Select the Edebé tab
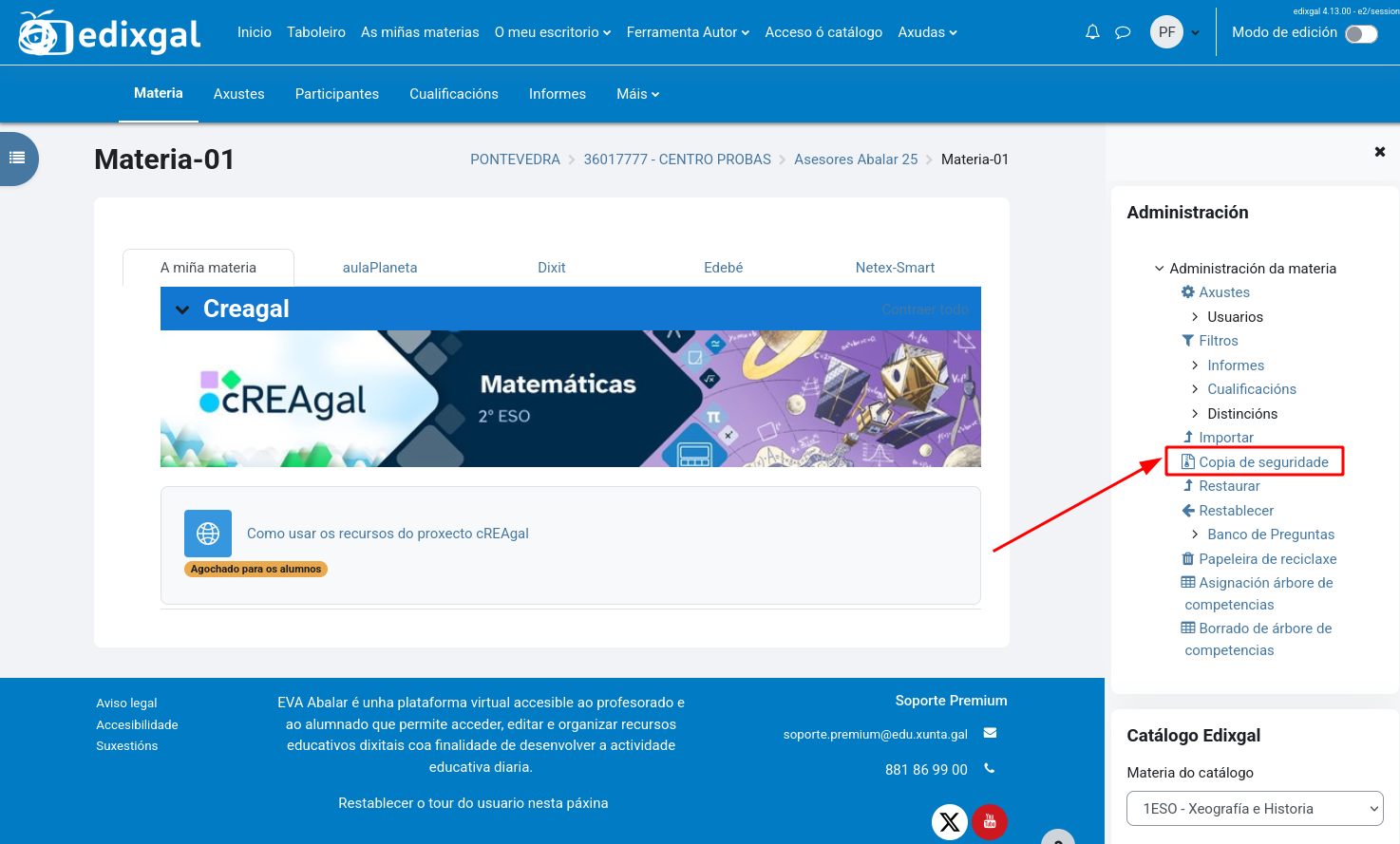The height and width of the screenshot is (844, 1400). coord(723,267)
